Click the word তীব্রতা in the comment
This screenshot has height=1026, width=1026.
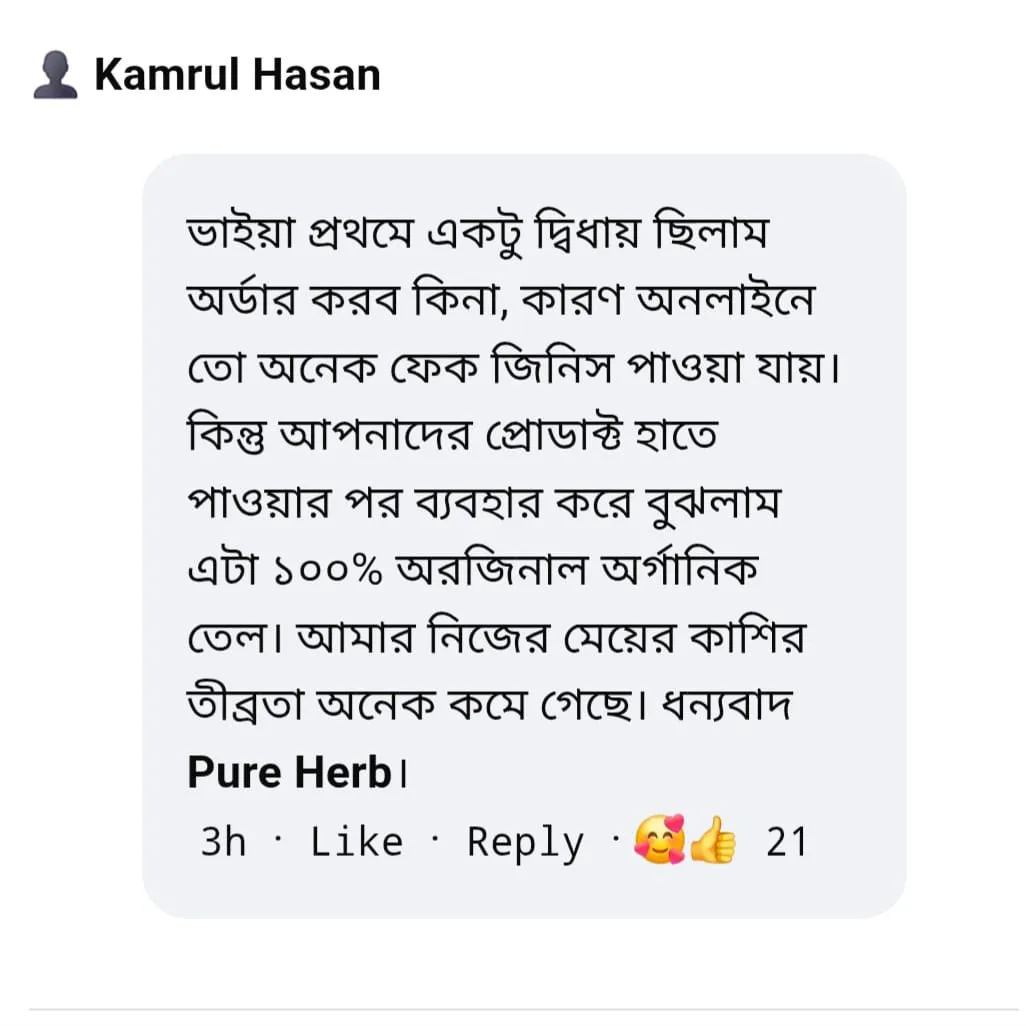click(x=245, y=705)
